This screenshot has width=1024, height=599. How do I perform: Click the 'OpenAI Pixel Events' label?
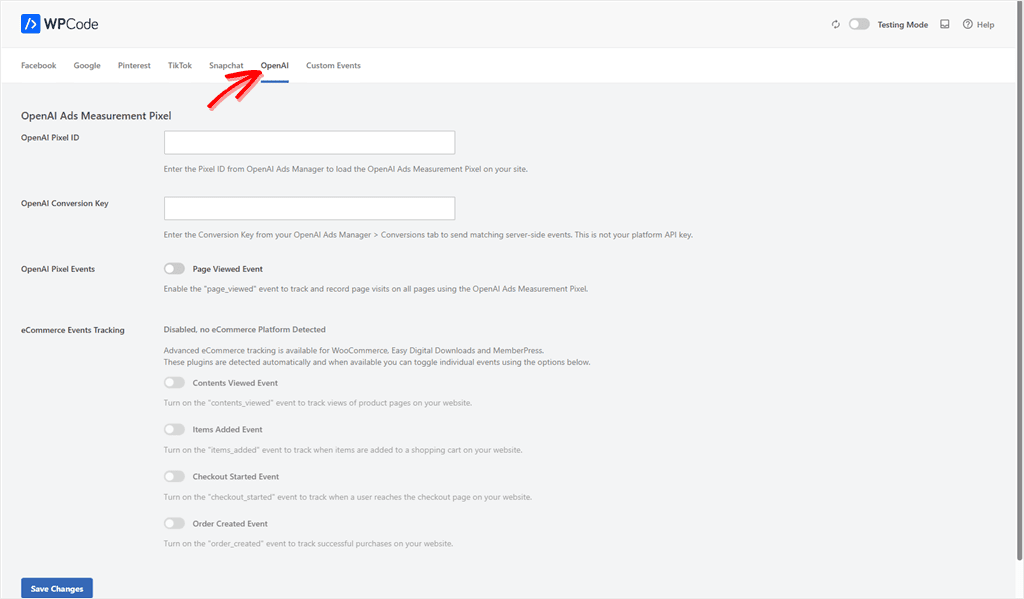57,269
